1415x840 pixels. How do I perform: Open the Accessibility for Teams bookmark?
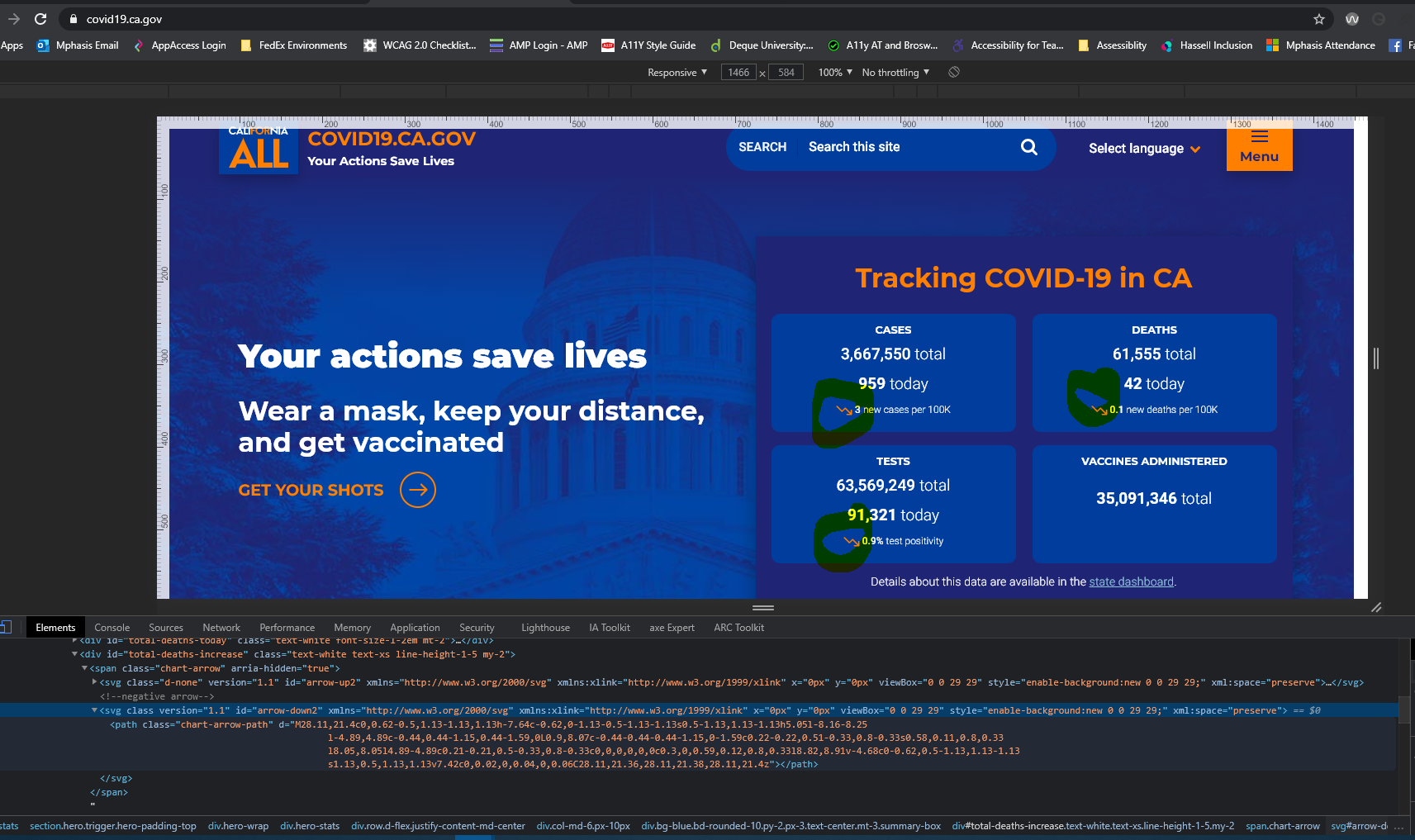point(1008,45)
